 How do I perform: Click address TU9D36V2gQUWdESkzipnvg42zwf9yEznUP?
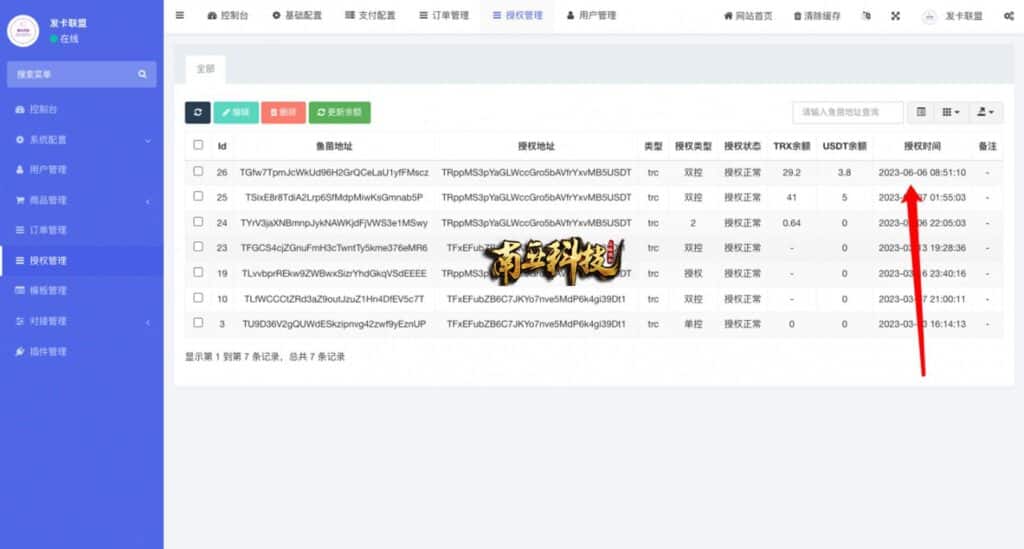click(334, 324)
